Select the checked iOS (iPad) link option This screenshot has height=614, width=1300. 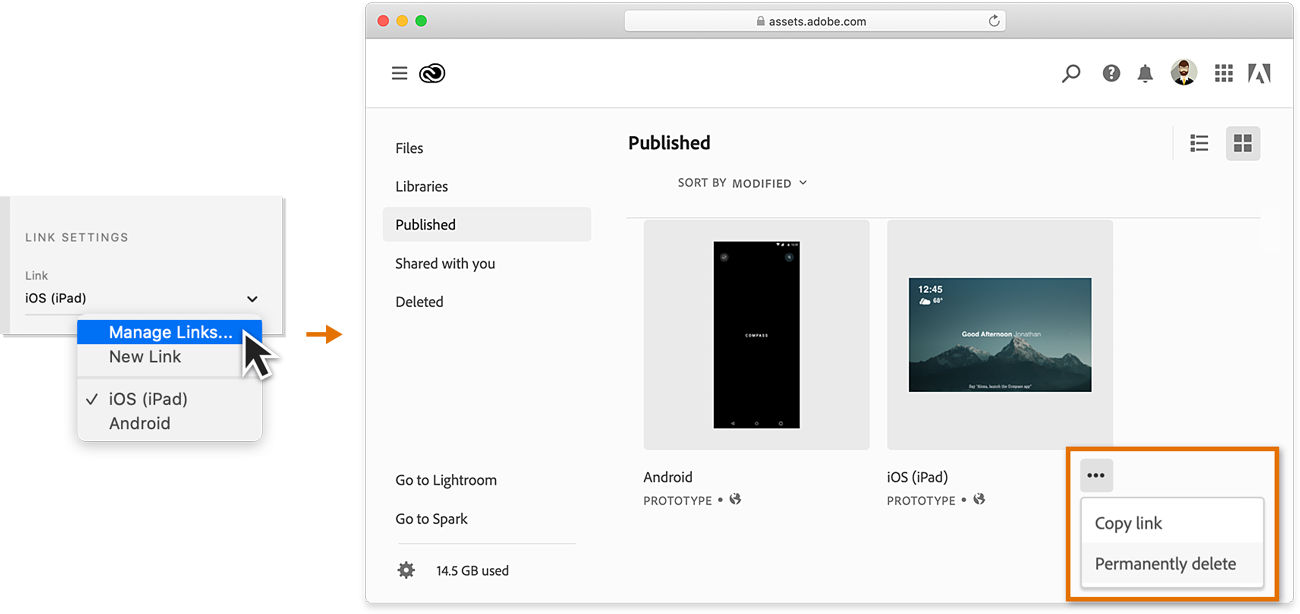(148, 398)
